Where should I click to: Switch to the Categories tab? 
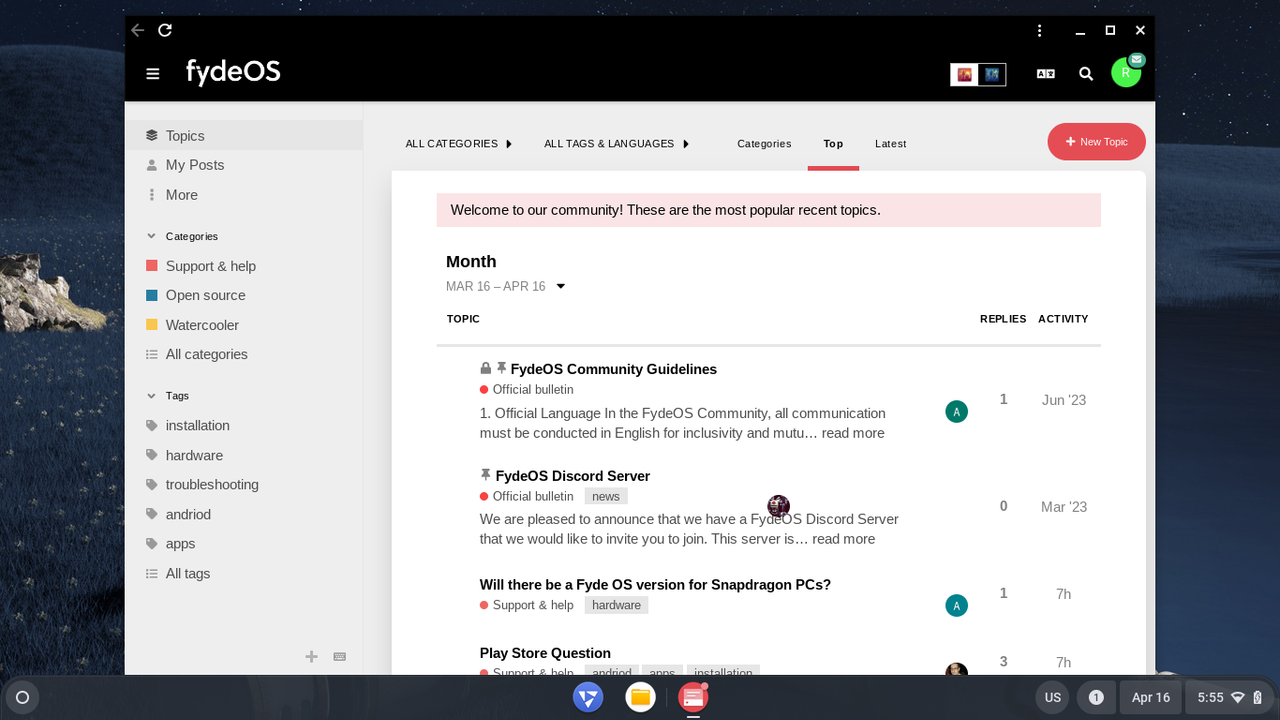pyautogui.click(x=764, y=144)
